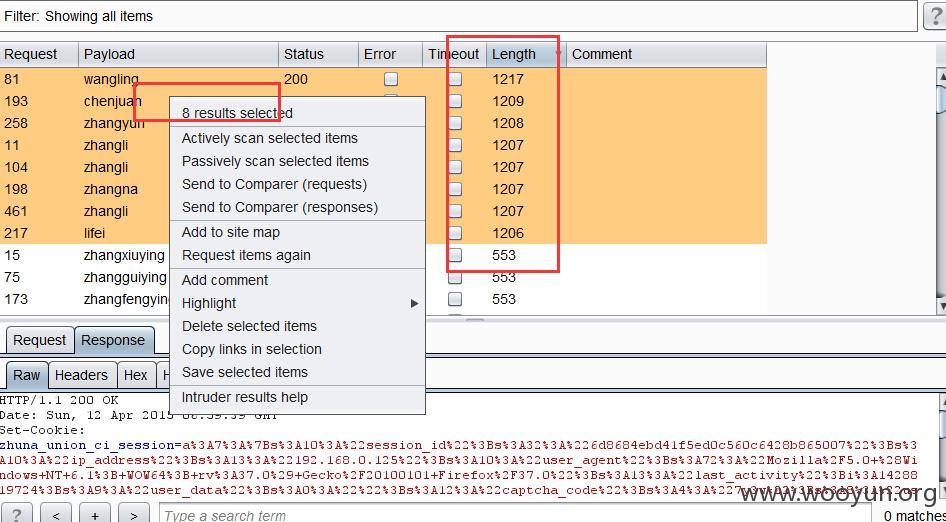The image size is (946, 522).
Task: Click status 200 in wangling row
Action: tap(296, 79)
